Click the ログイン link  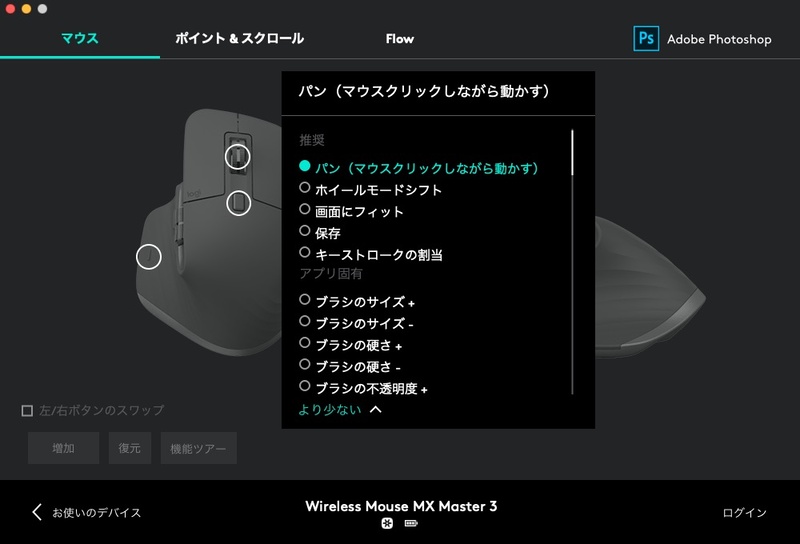[x=744, y=512]
